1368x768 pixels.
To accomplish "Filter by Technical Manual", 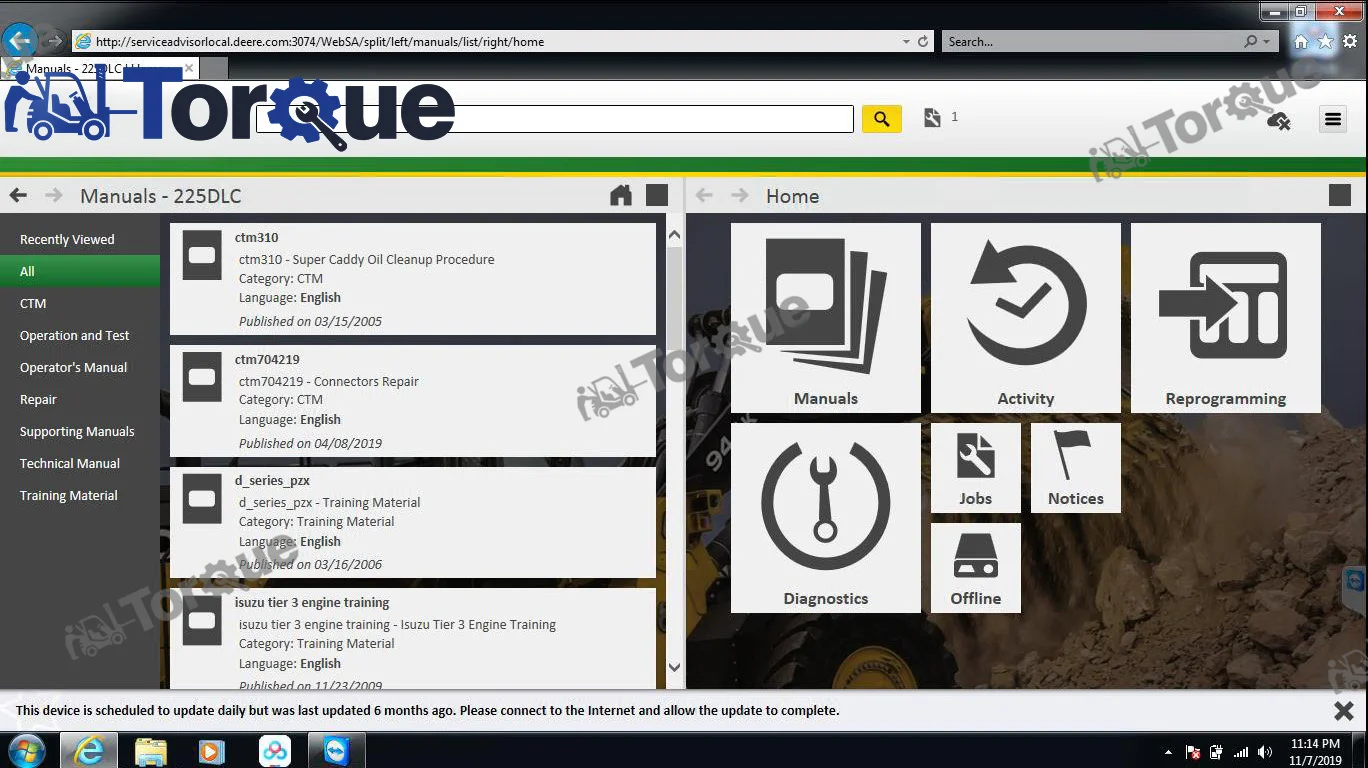I will click(80, 464).
